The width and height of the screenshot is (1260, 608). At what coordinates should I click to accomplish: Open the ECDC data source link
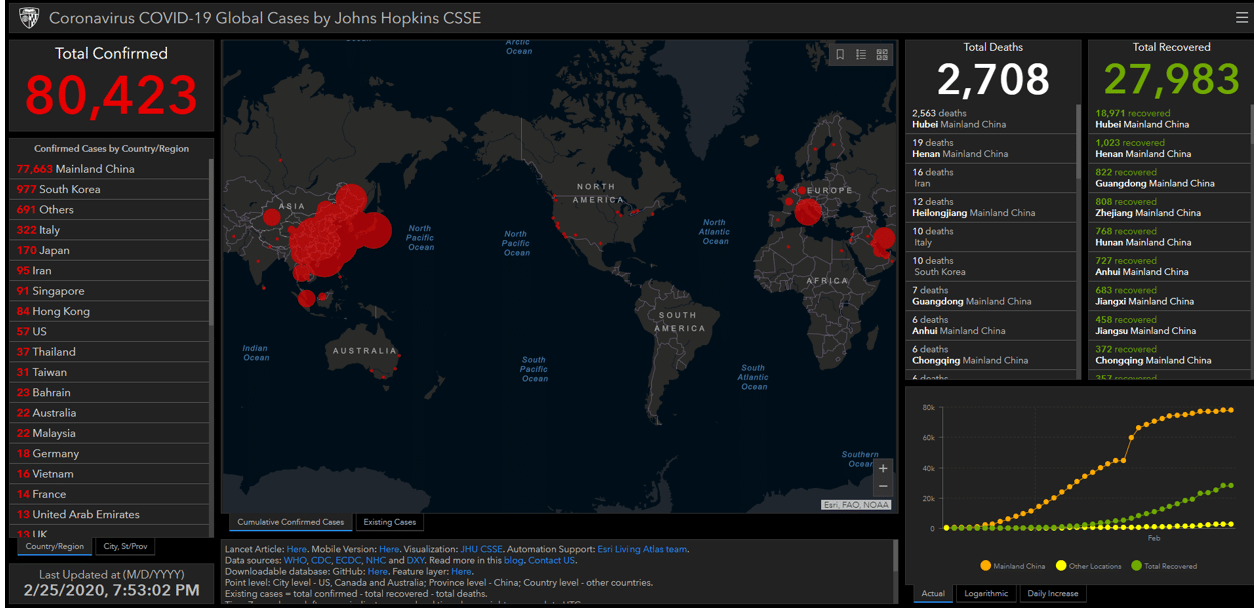[x=348, y=560]
